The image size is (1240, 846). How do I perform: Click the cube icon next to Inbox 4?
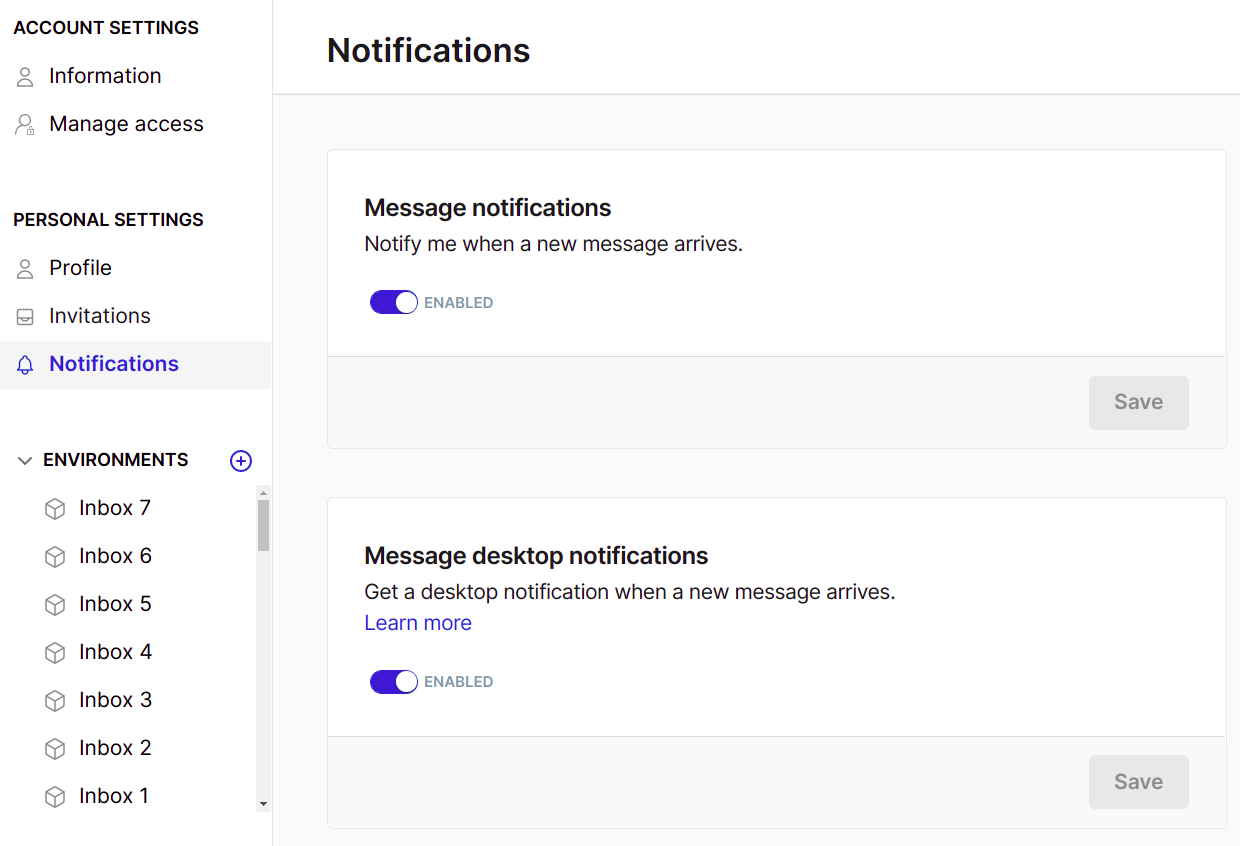(x=55, y=653)
